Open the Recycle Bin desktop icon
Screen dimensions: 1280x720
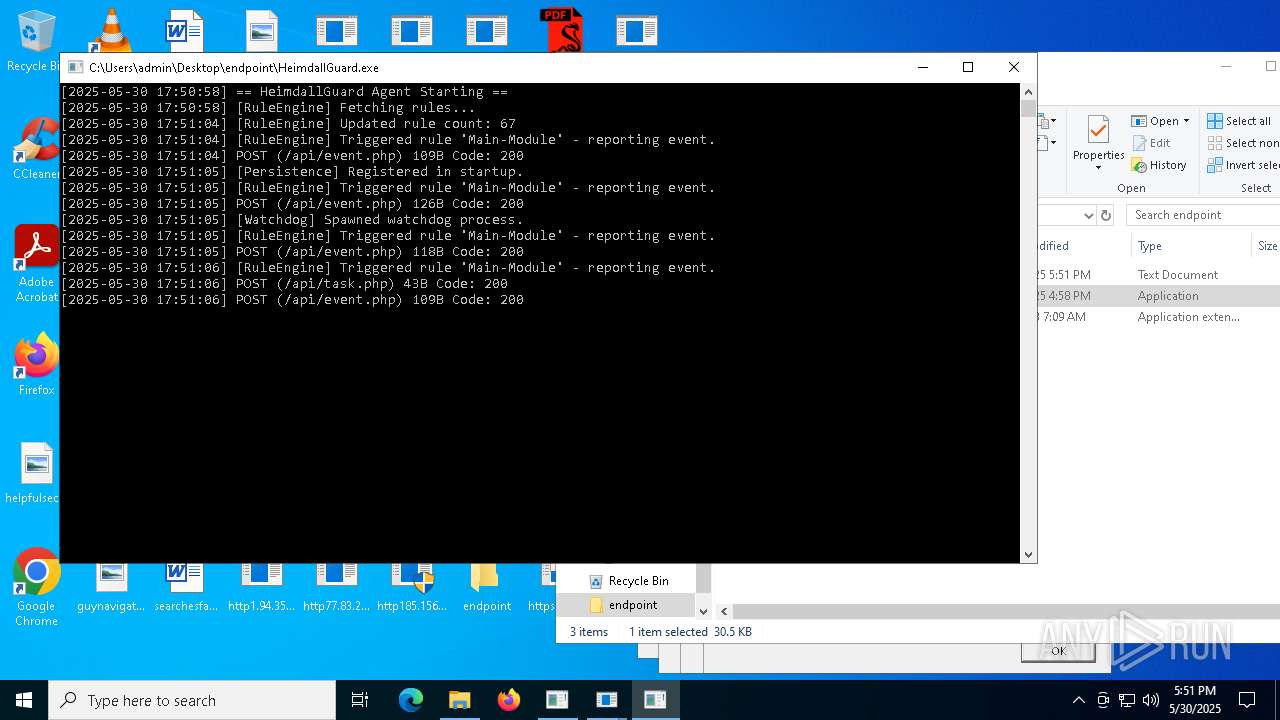[35, 40]
